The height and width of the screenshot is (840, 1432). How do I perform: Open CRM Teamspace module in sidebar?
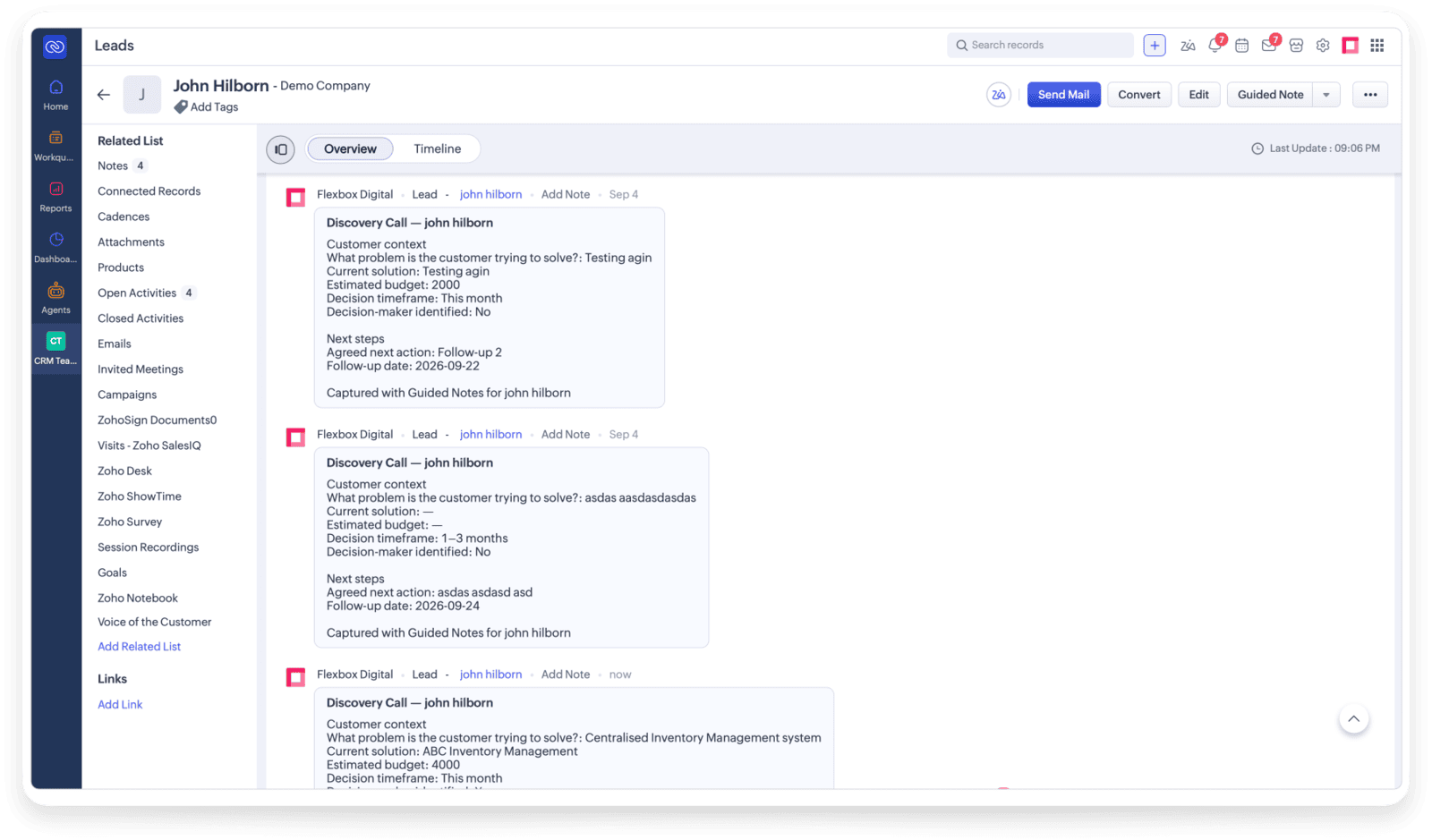click(x=55, y=349)
